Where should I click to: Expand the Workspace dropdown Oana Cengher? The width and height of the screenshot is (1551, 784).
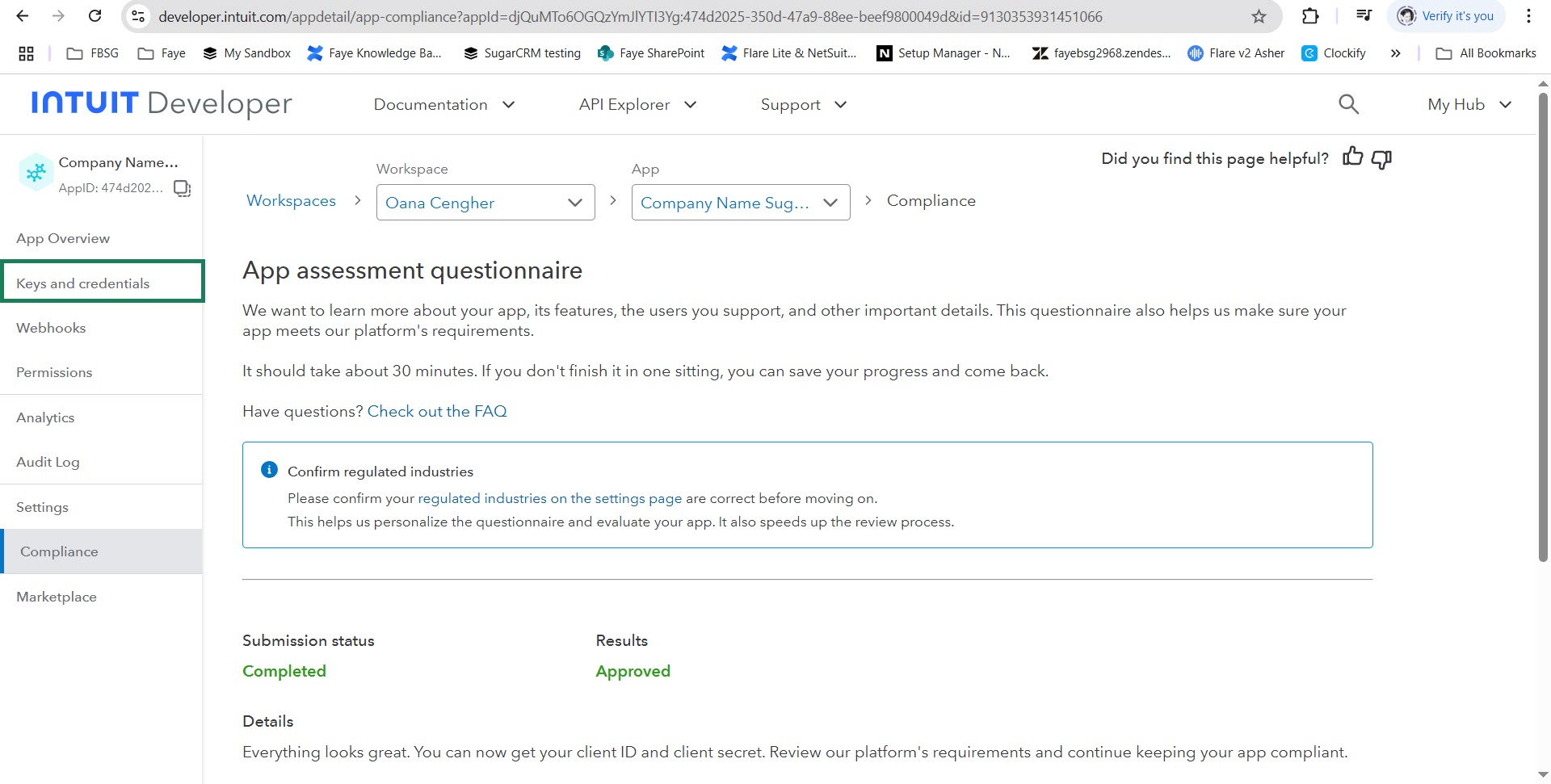(x=485, y=203)
